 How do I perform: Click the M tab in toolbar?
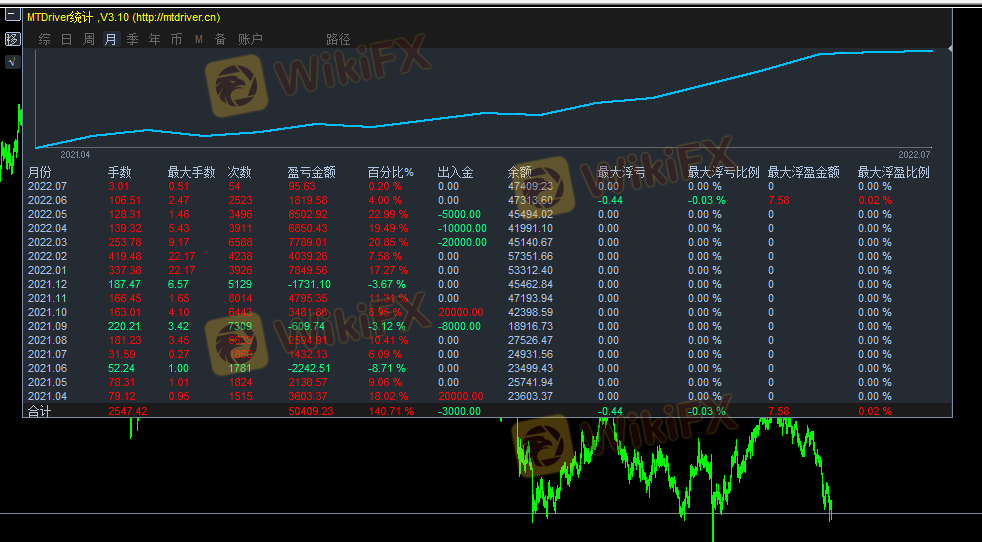(198, 39)
